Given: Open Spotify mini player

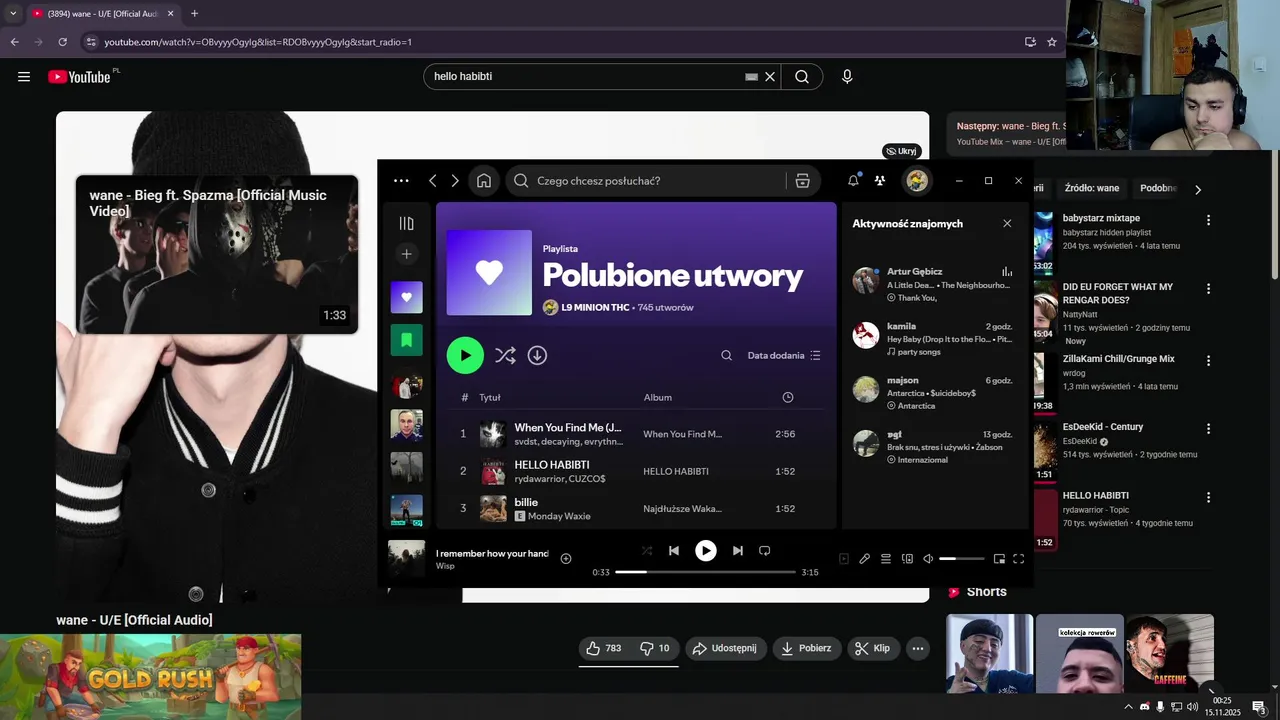Looking at the screenshot, I should coord(999,559).
